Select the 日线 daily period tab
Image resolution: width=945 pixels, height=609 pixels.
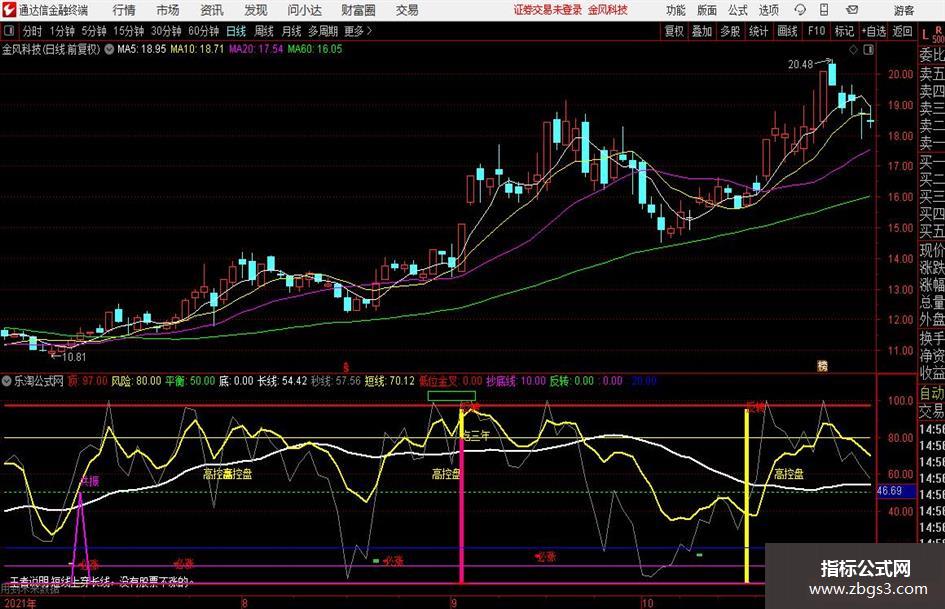[x=236, y=31]
